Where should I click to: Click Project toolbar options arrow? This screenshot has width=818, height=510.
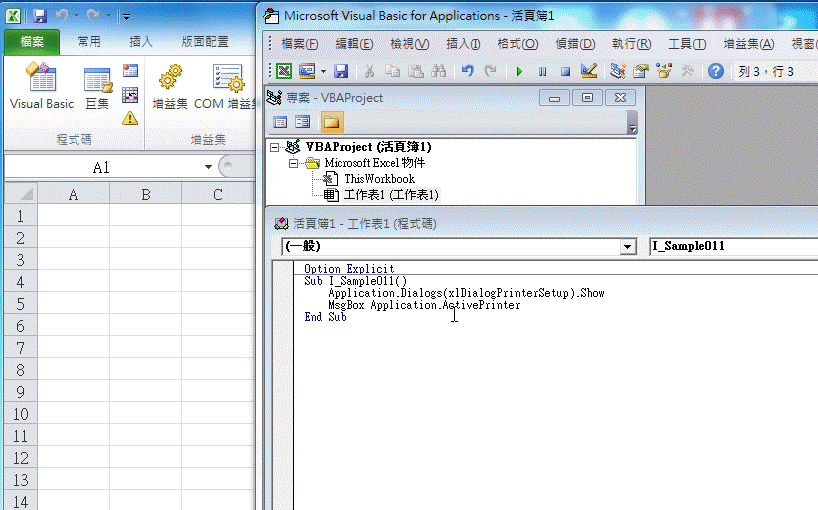coord(632,123)
